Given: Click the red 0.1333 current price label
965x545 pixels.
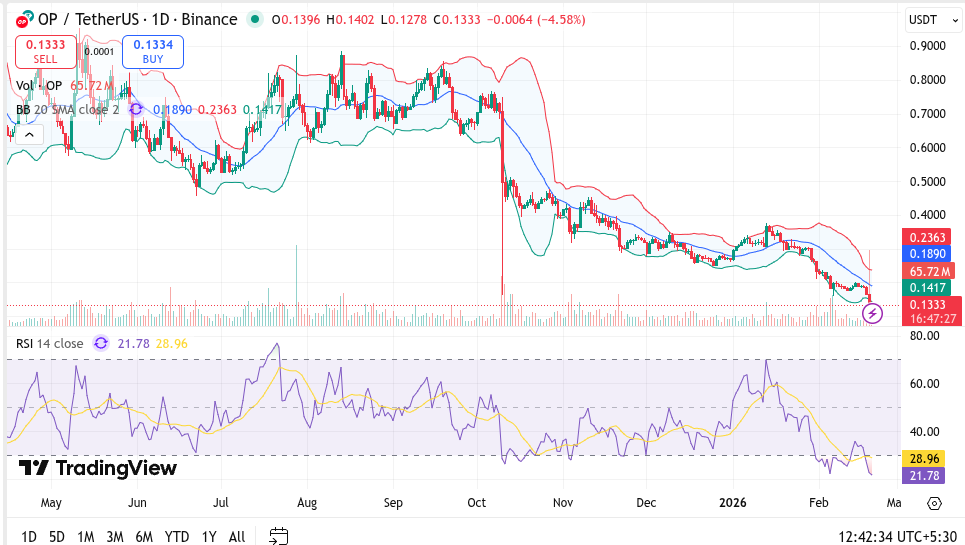Looking at the screenshot, I should click(x=930, y=304).
